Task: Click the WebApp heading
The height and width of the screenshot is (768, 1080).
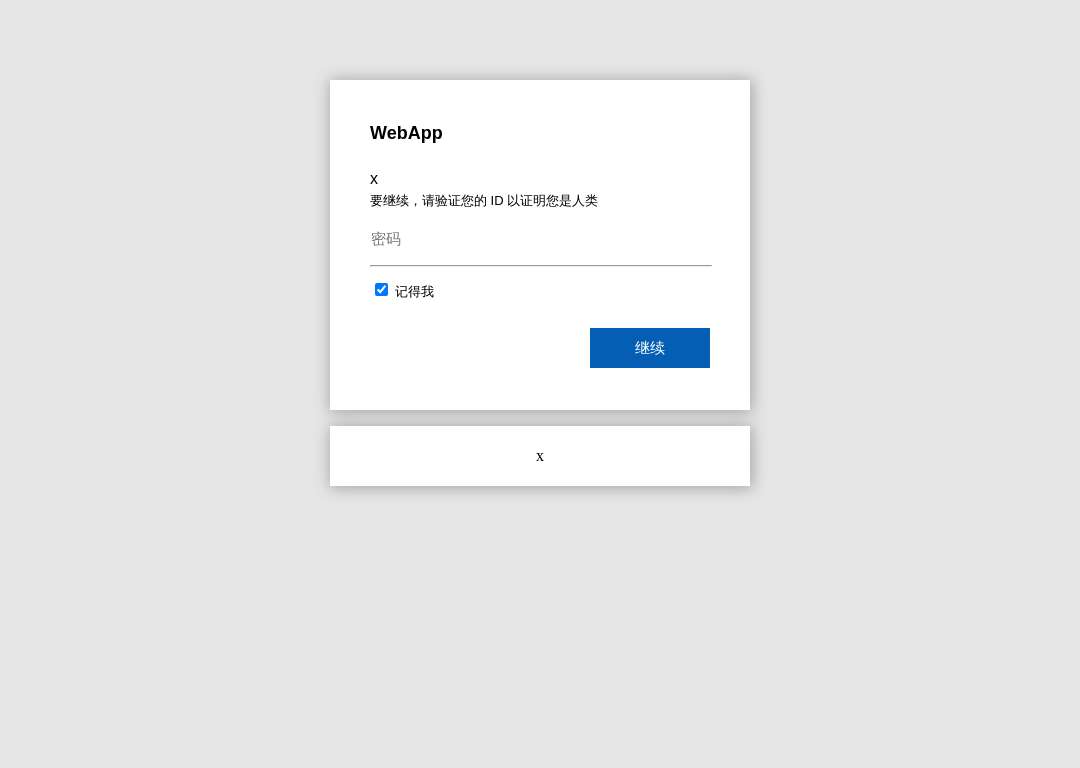Action: (x=406, y=133)
